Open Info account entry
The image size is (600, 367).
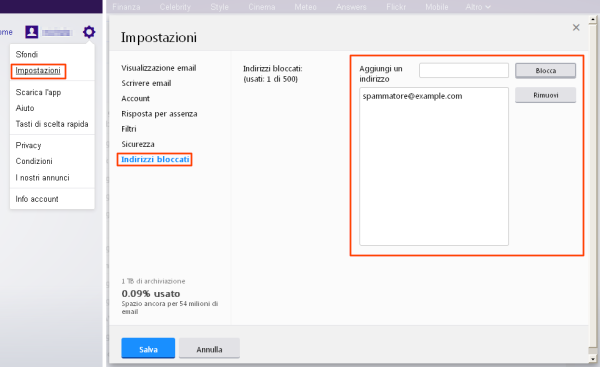pos(37,199)
